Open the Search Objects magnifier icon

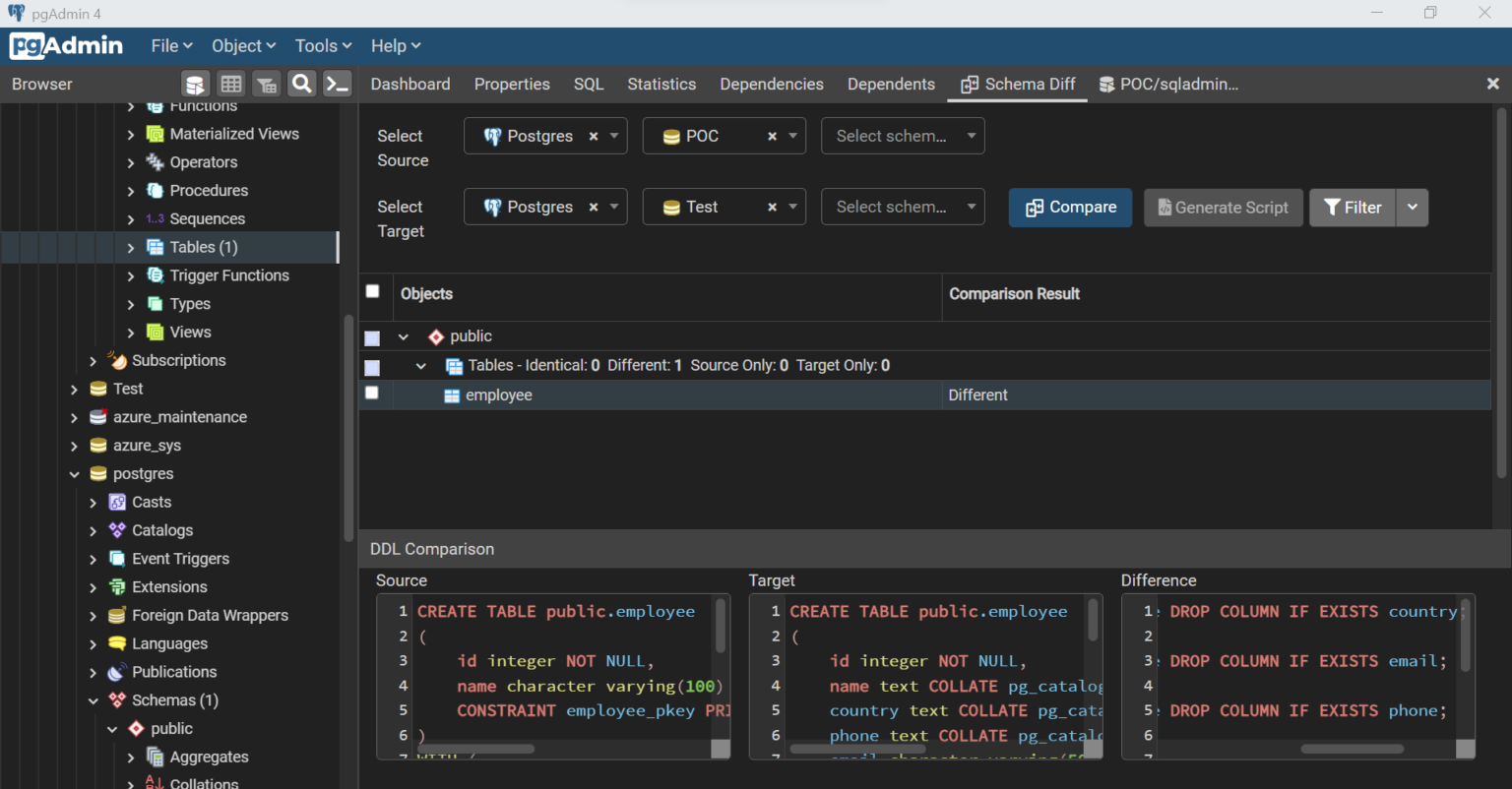302,85
